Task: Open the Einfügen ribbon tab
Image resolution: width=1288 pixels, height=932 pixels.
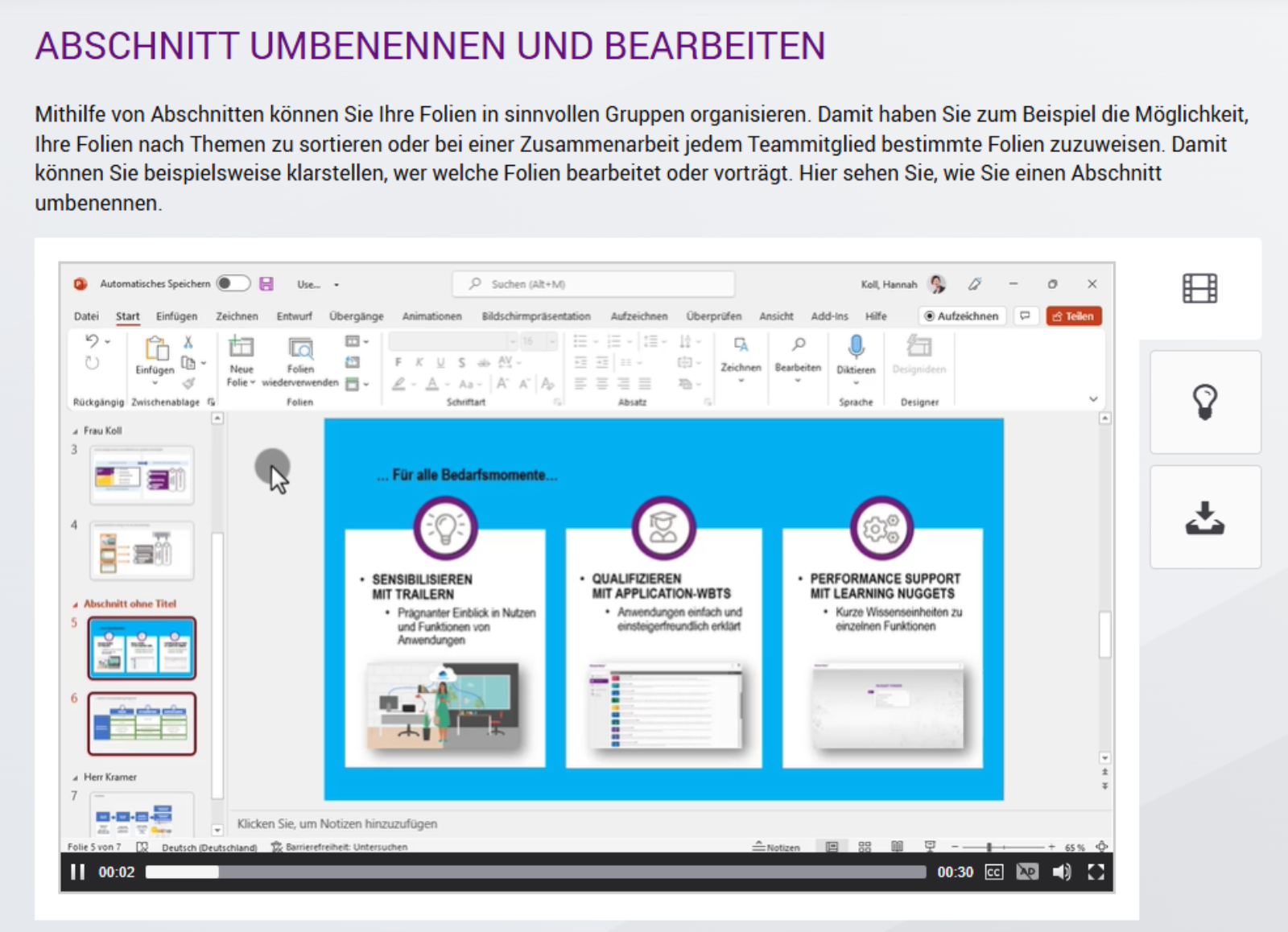Action: pos(176,316)
